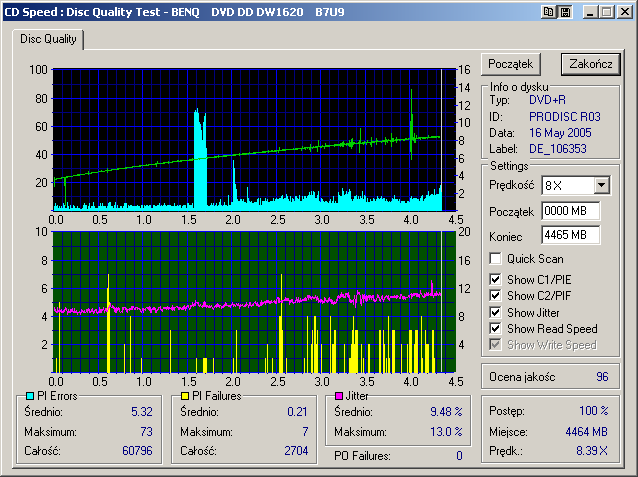Click the Koniec 4465 MB input field
The image size is (638, 477).
(x=570, y=235)
